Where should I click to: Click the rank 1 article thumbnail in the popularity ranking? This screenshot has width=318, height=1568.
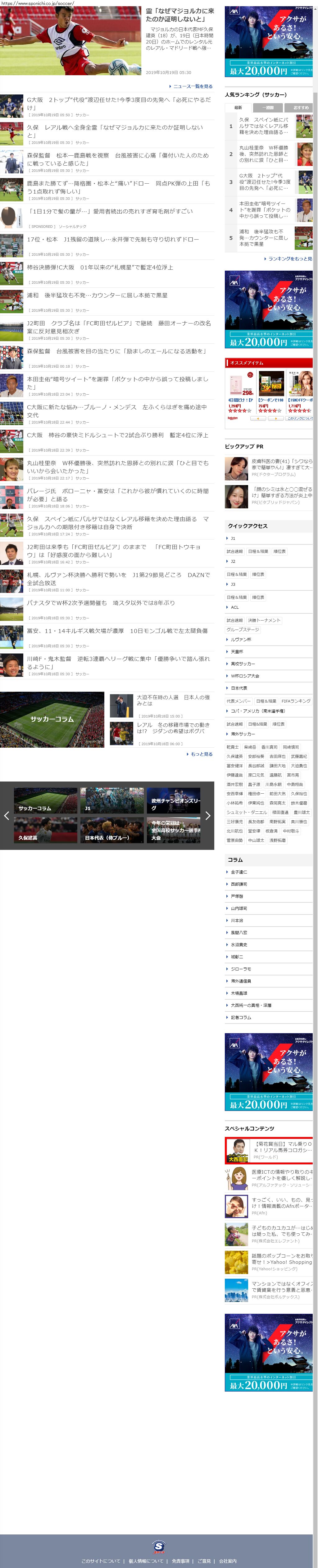coord(304,126)
